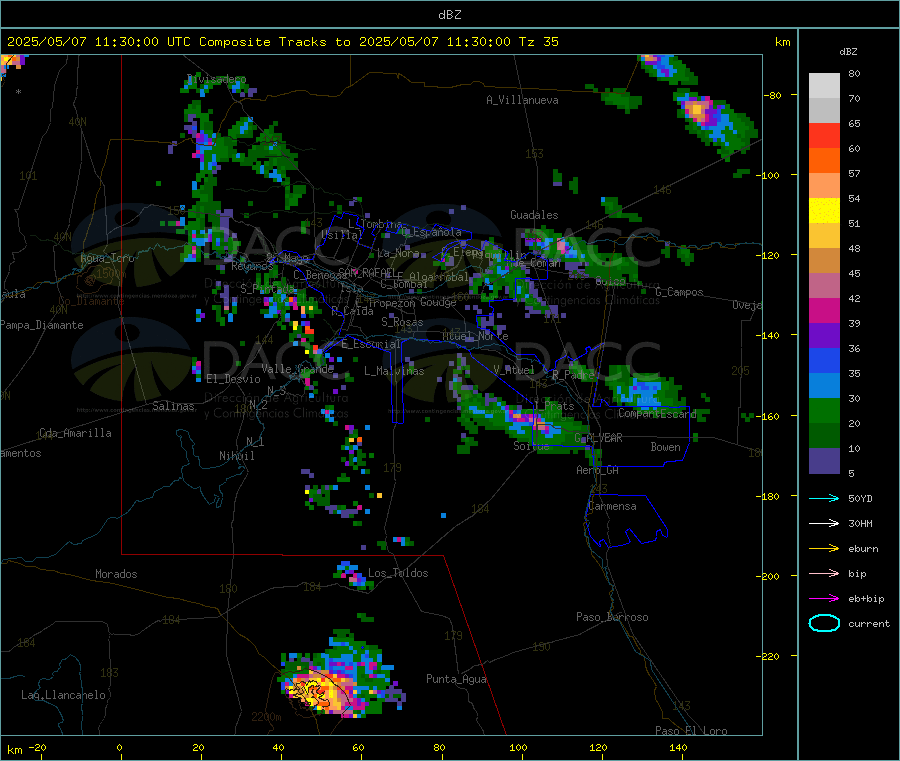Image resolution: width=900 pixels, height=761 pixels.
Task: Click the 'current' legend text
Action: pos(869,624)
